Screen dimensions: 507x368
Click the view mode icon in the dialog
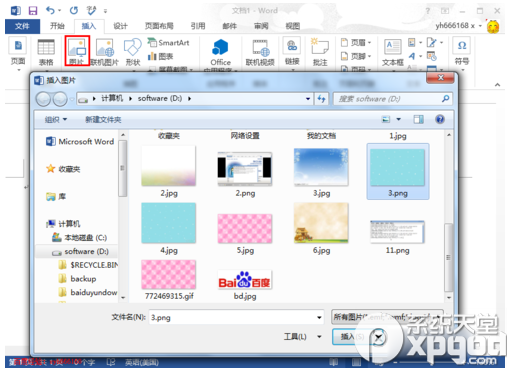click(386, 119)
